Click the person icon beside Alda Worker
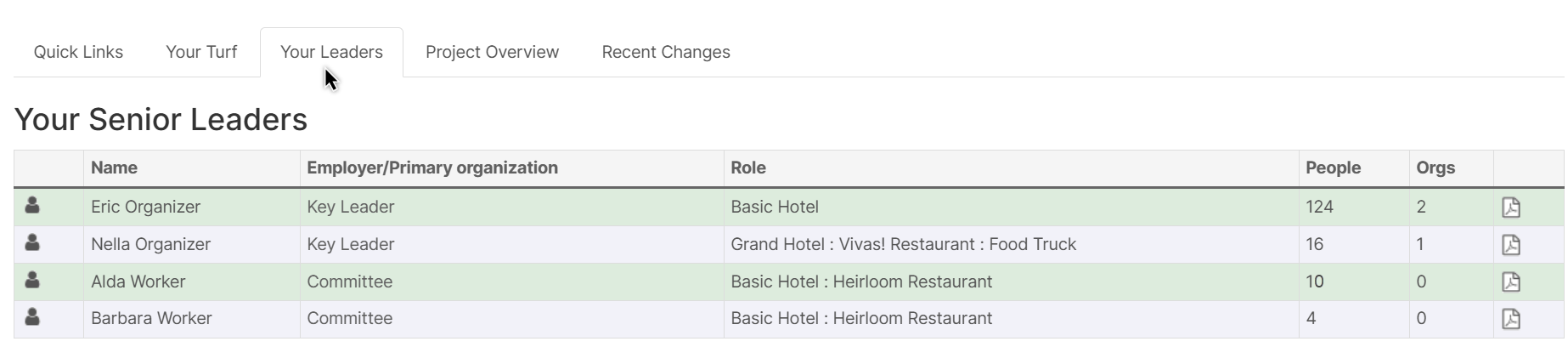 [32, 280]
